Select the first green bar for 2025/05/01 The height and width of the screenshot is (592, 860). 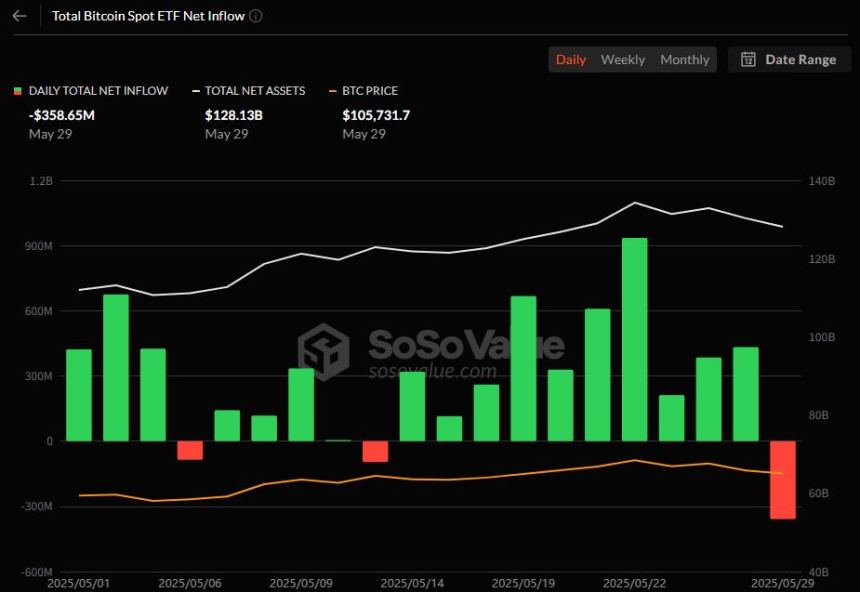click(x=79, y=395)
